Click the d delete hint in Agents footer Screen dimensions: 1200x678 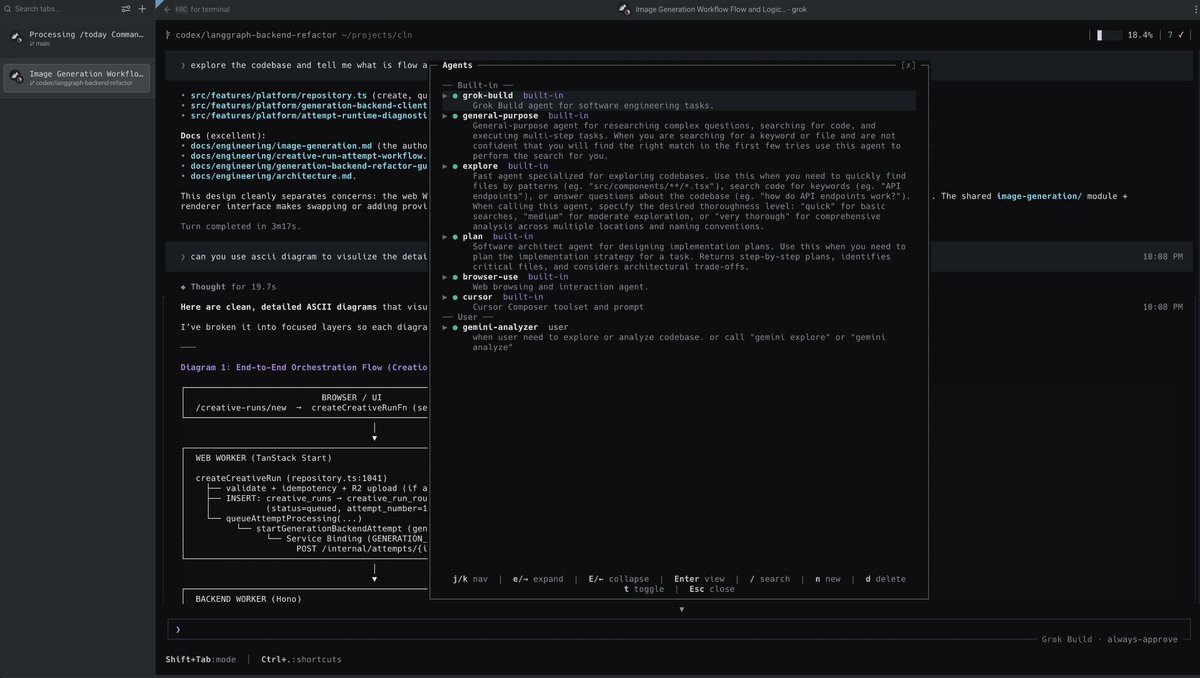886,579
